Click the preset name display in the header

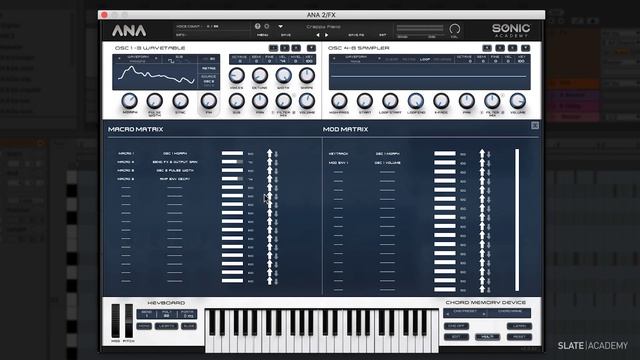point(323,27)
